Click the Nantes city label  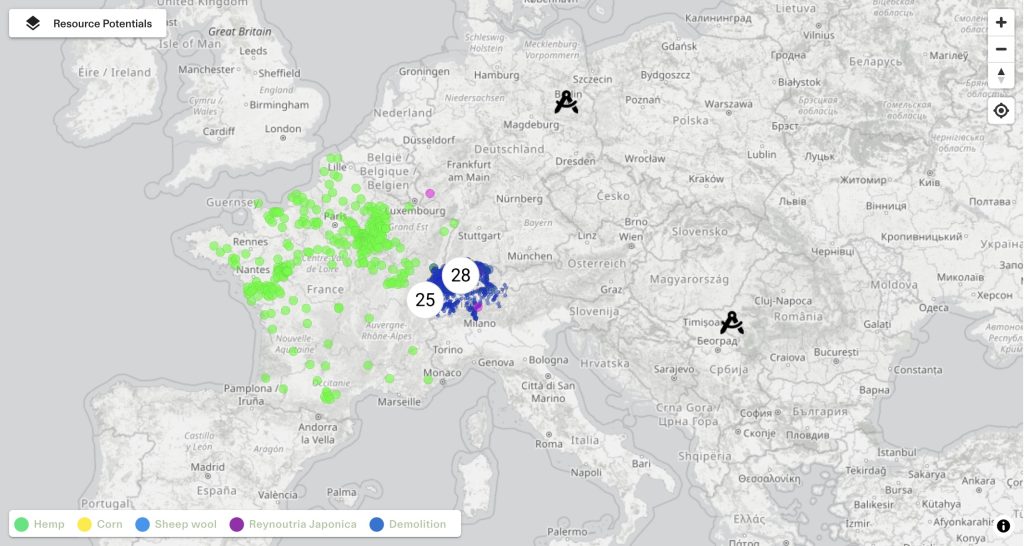[x=253, y=270]
